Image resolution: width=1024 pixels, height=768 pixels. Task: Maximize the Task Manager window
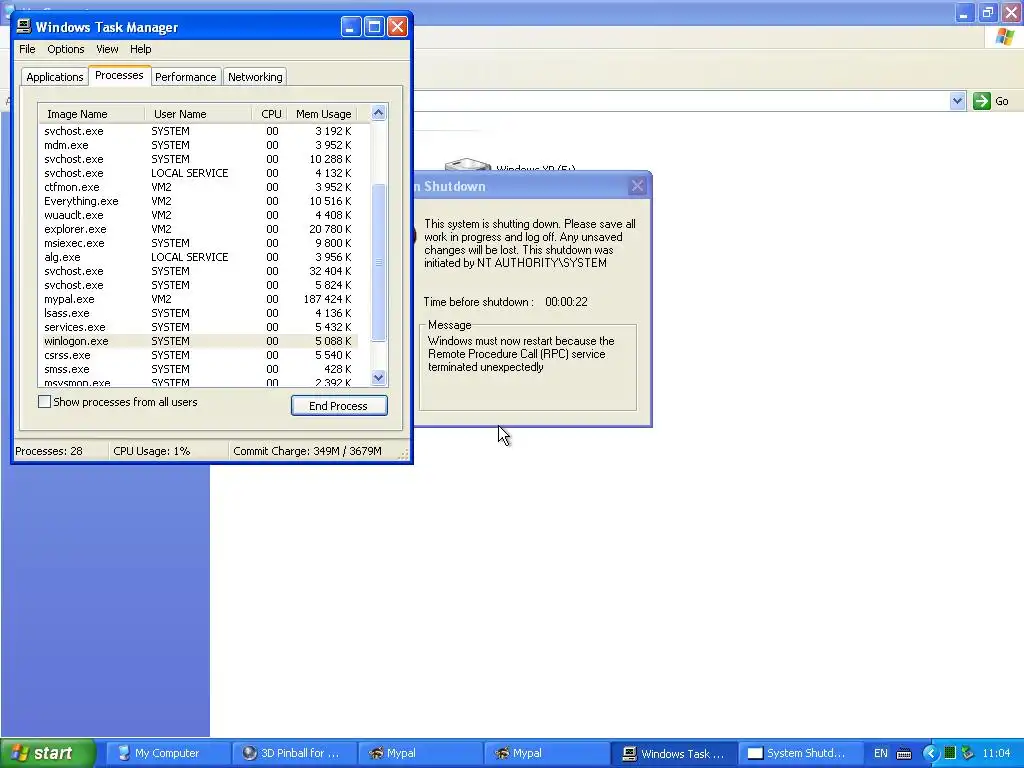click(374, 27)
